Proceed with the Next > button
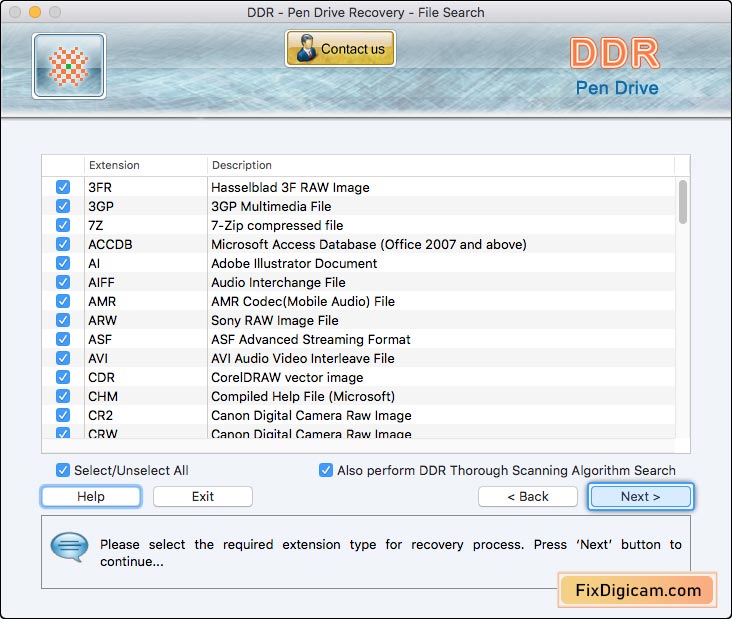This screenshot has width=732, height=619. (x=640, y=496)
